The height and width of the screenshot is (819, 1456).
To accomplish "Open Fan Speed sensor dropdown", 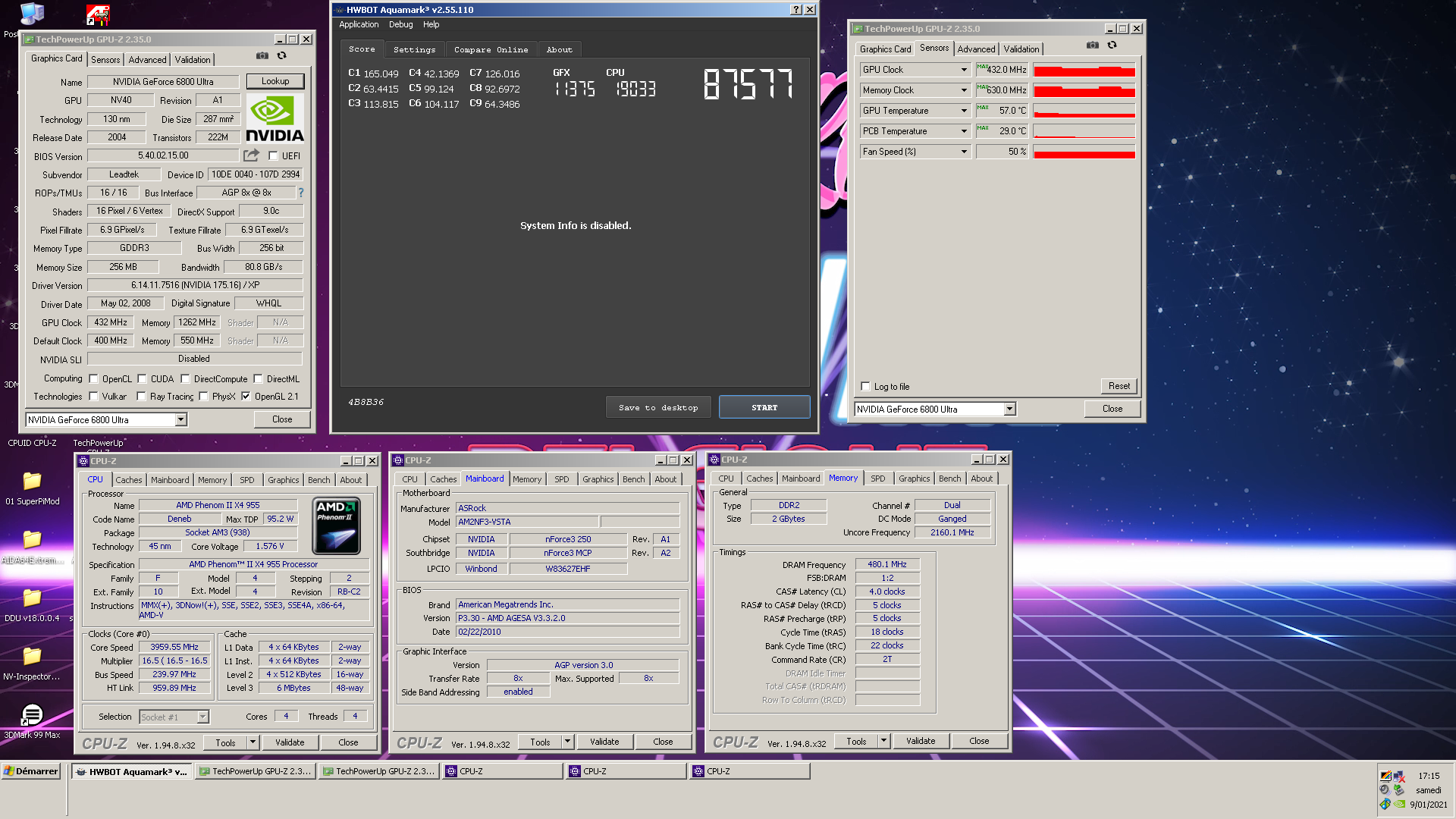I will (964, 152).
